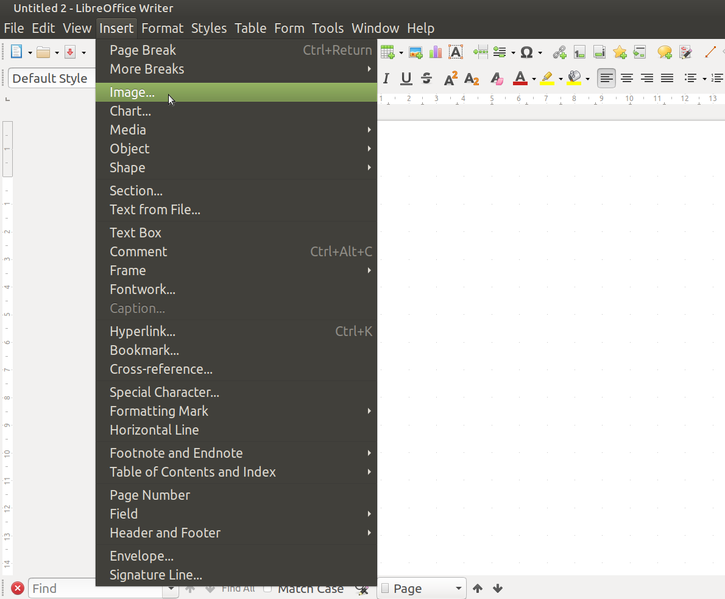Click the Insert Cross-reference icon
The height and width of the screenshot is (599, 725).
point(639,52)
